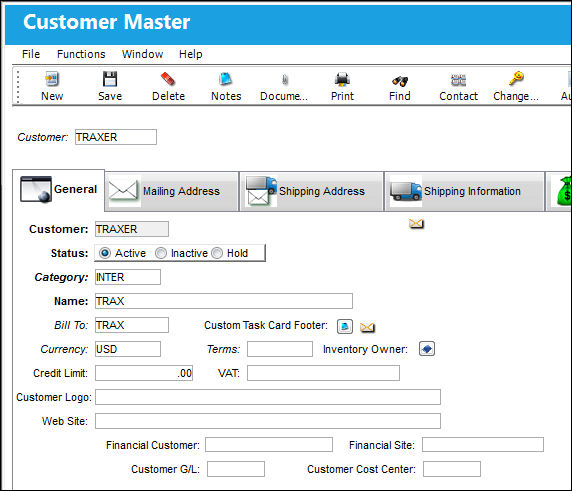This screenshot has height=491, width=572.
Task: Click the Name field showing TRAX
Action: click(x=224, y=301)
